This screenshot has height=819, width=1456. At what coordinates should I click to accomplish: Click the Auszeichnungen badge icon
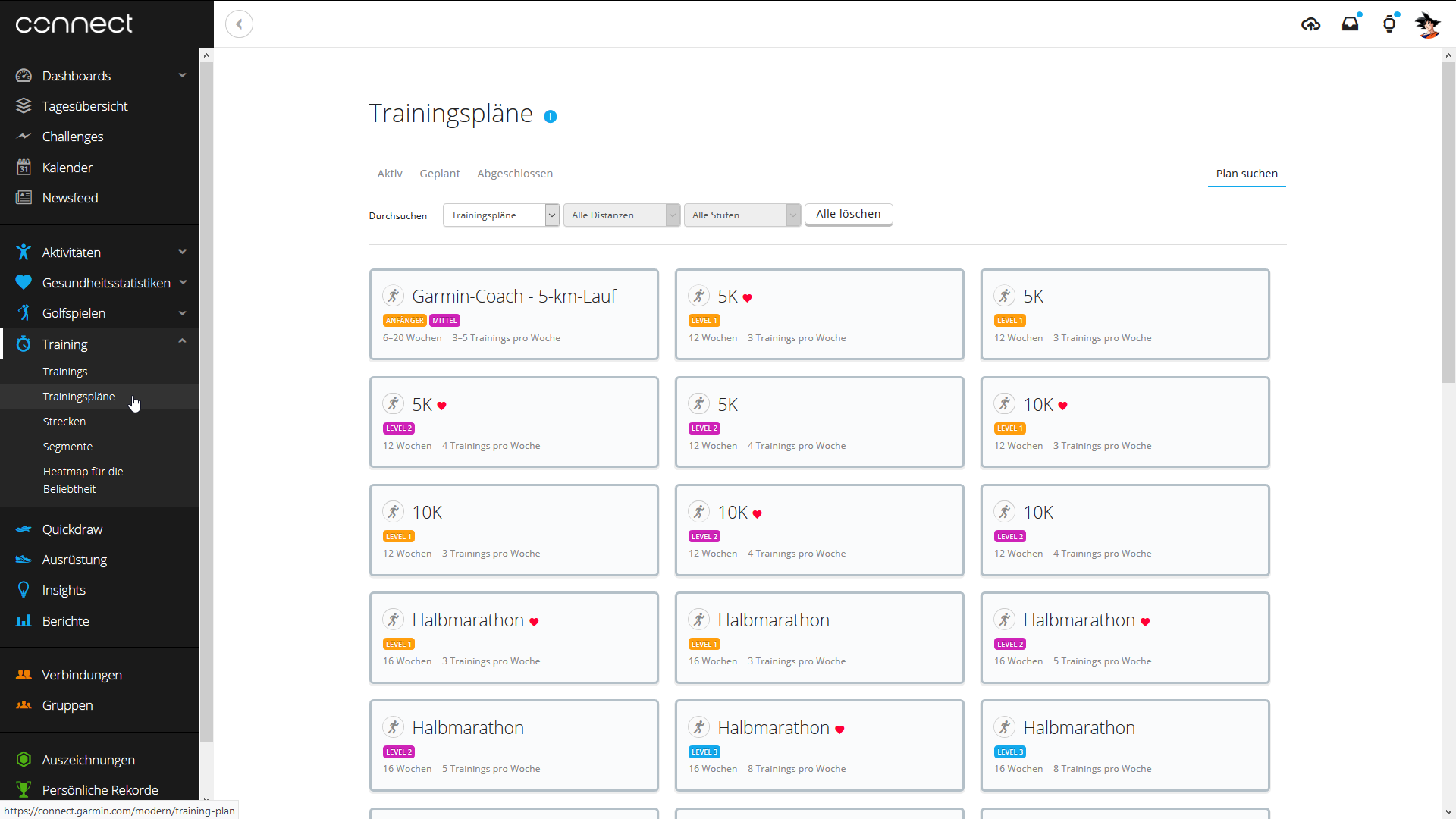pyautogui.click(x=24, y=760)
